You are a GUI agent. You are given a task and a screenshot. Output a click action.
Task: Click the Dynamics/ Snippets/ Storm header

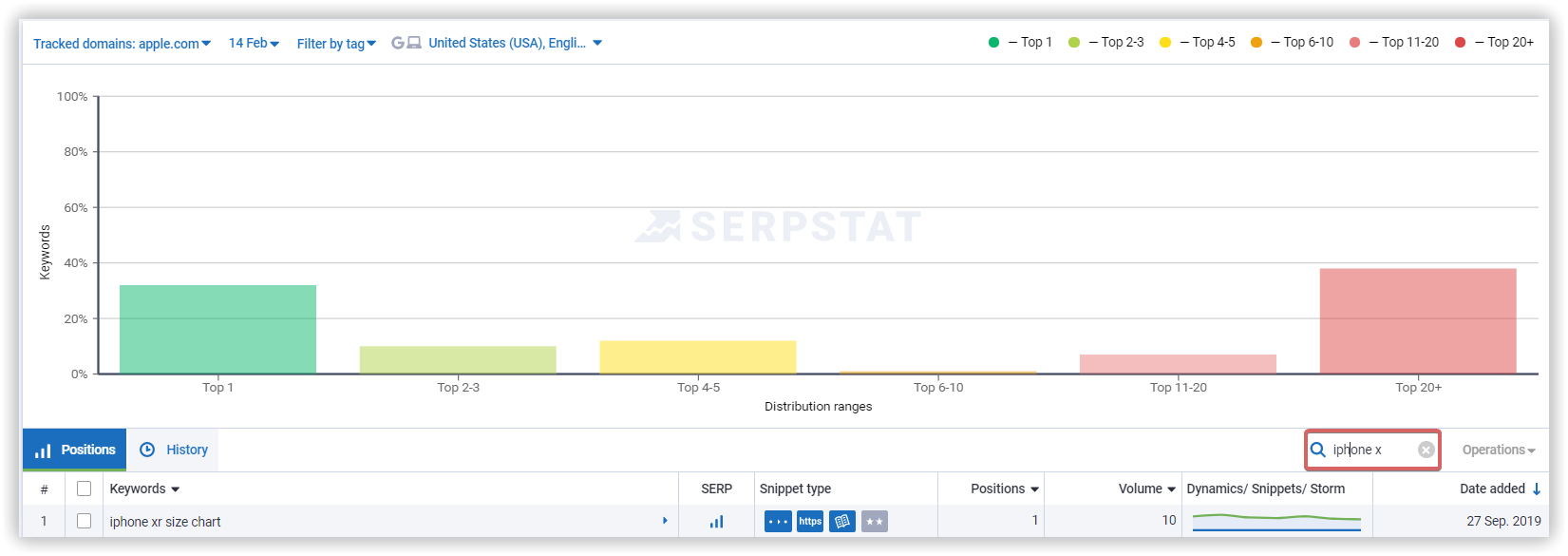(x=1265, y=489)
